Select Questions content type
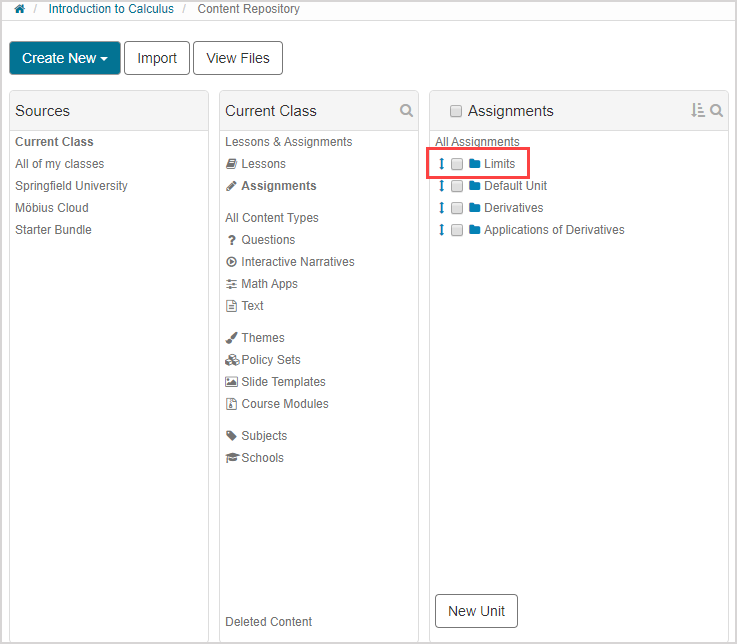 click(267, 240)
